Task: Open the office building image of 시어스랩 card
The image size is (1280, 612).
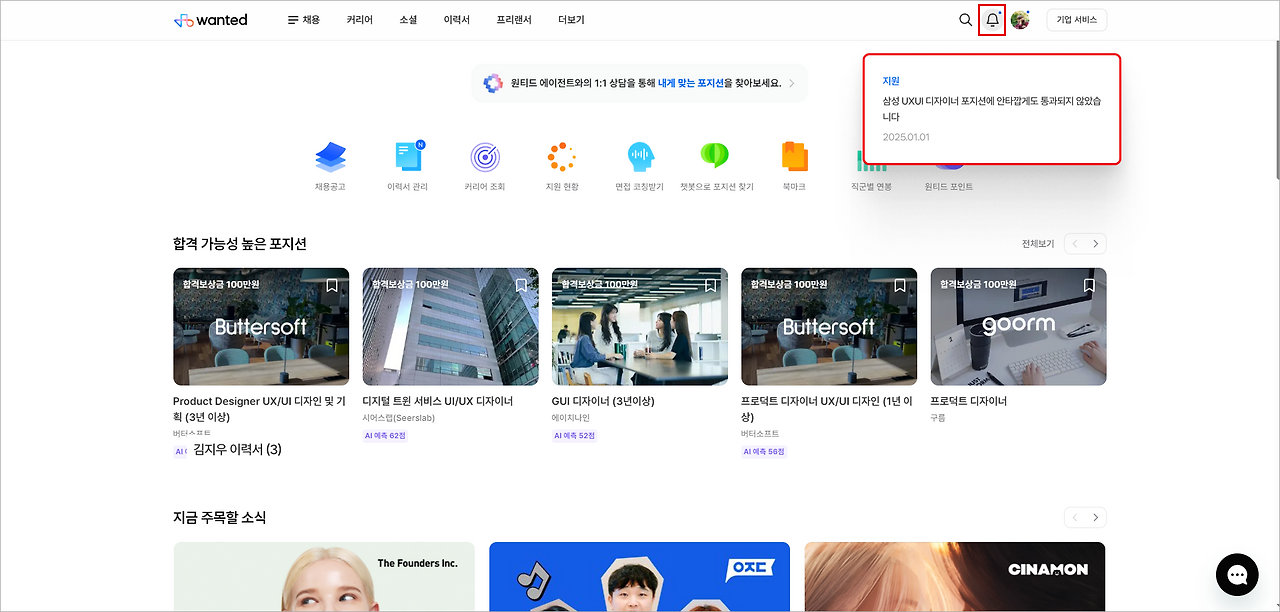Action: point(450,326)
